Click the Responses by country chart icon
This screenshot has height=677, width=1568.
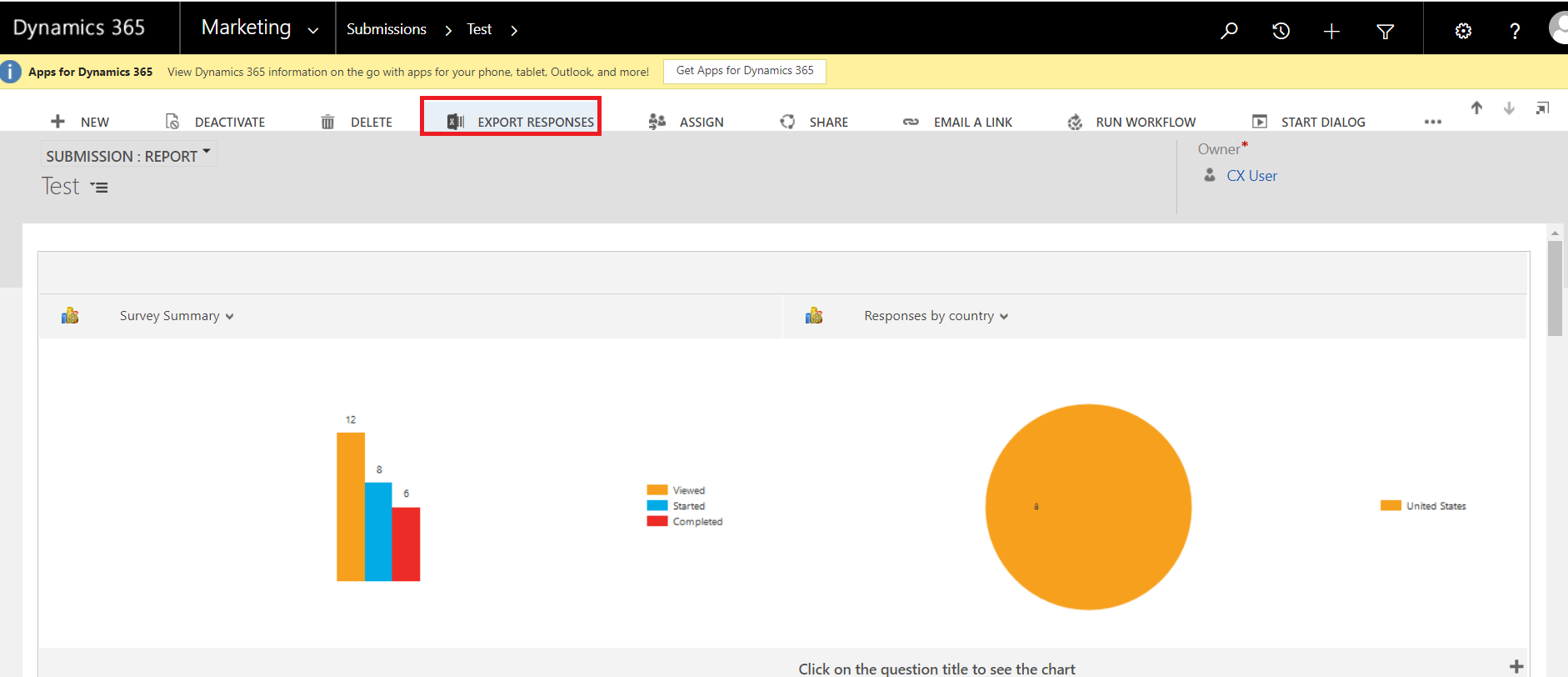814,316
